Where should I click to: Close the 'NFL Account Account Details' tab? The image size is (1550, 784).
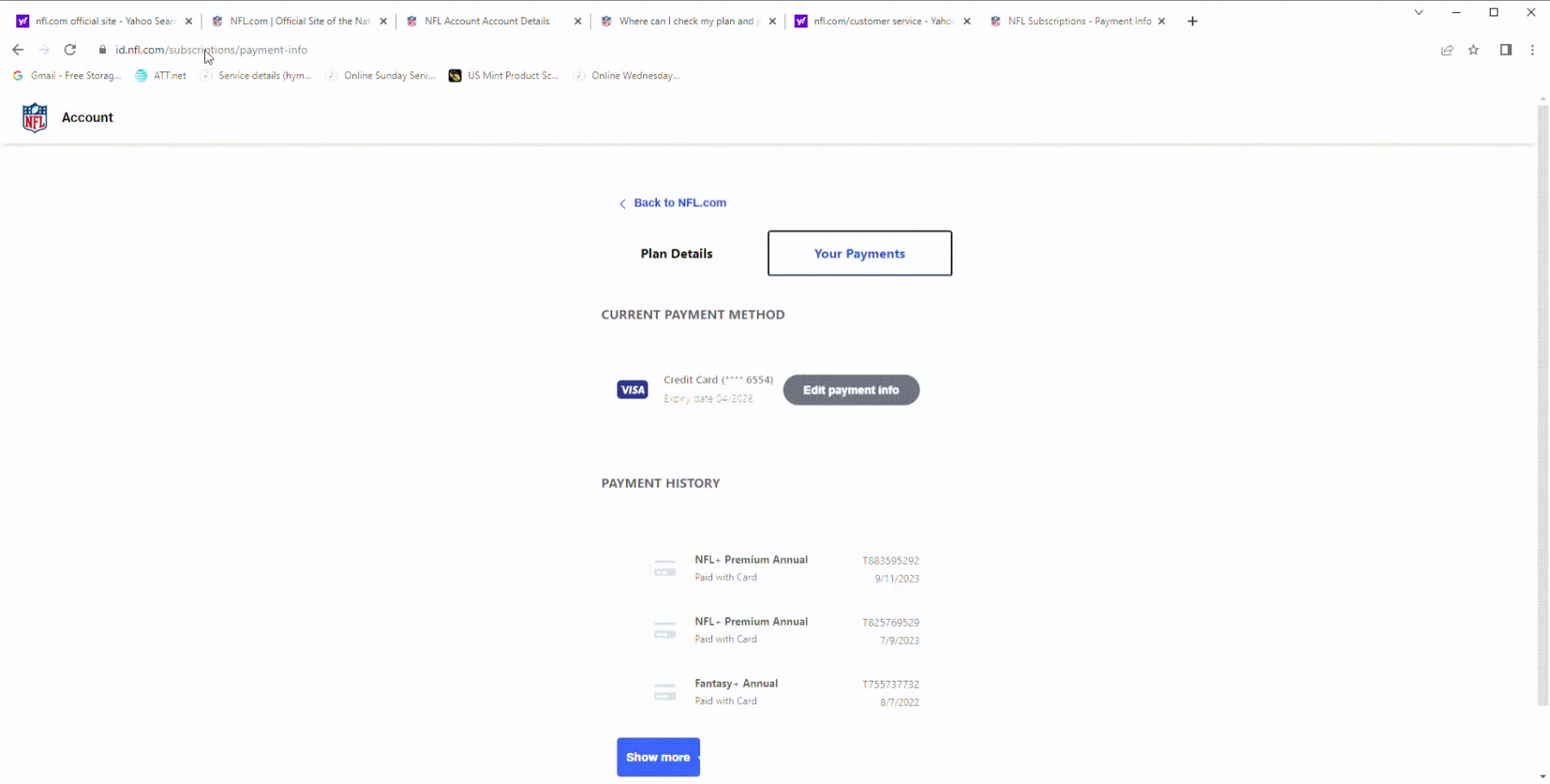pos(578,22)
